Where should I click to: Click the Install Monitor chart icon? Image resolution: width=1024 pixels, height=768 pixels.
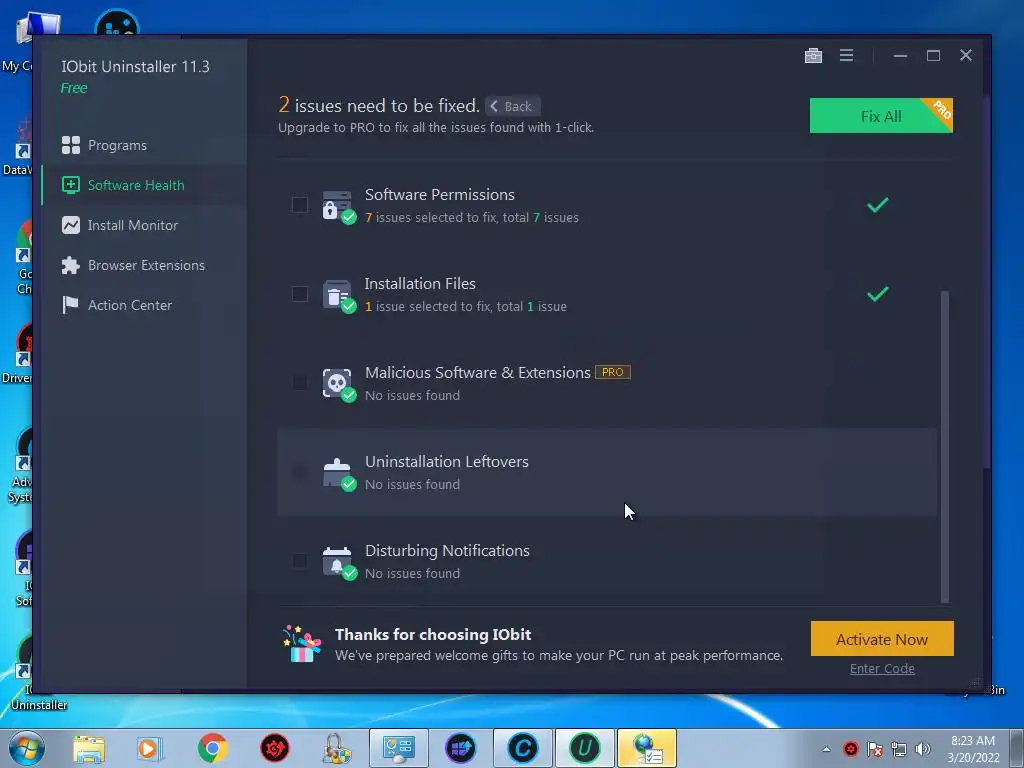coord(71,225)
